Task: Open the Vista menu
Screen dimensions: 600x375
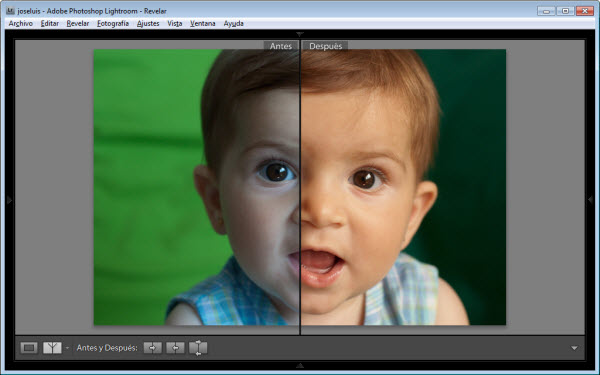Action: point(174,23)
